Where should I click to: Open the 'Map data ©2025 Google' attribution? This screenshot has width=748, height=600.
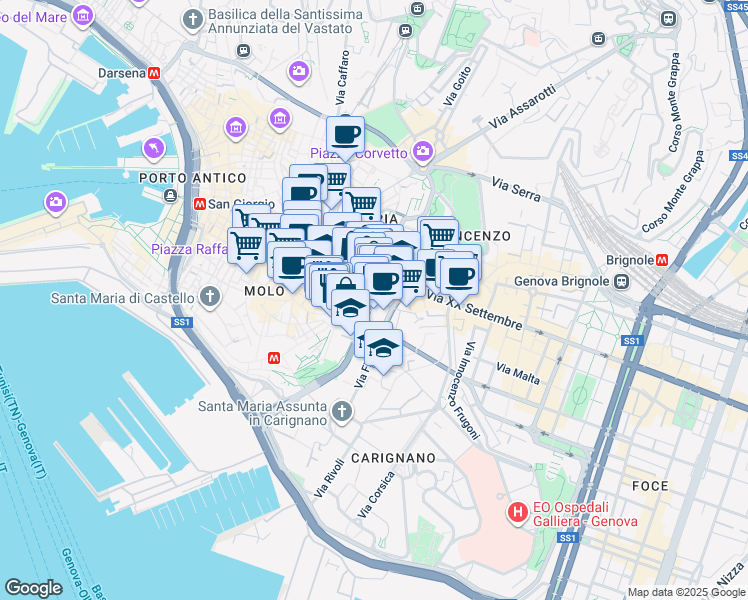687,592
